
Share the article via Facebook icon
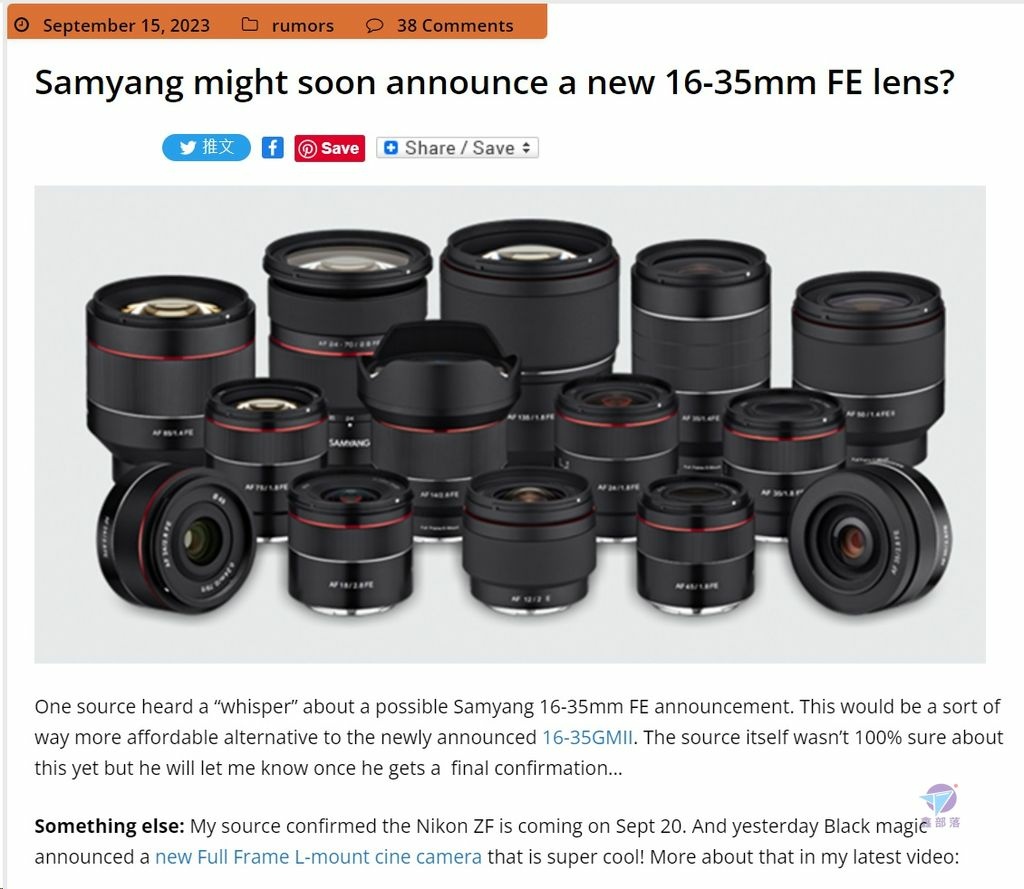tap(272, 148)
